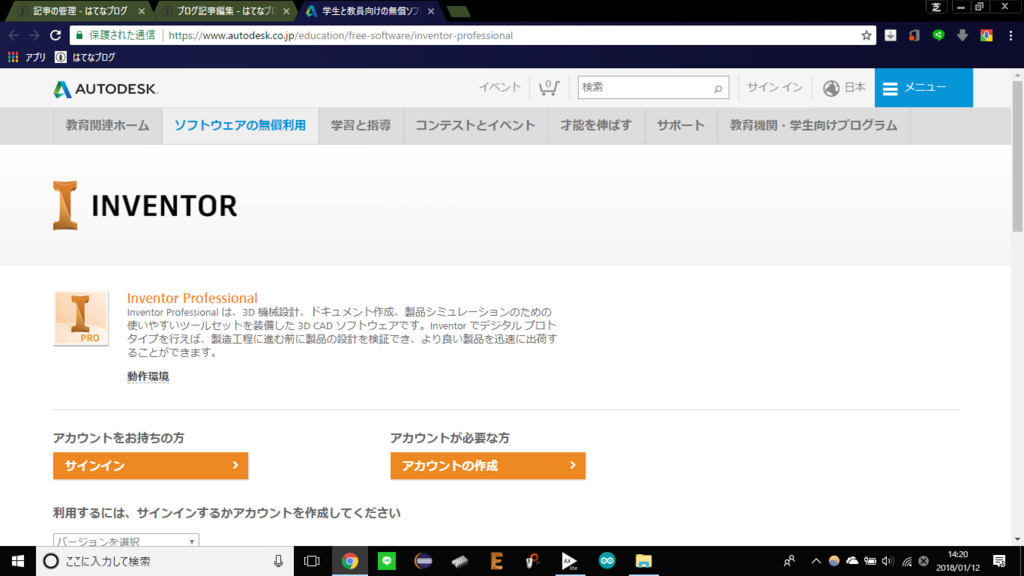Click the Wi-Fi network tray icon
Image resolution: width=1024 pixels, height=576 pixels.
[x=906, y=561]
